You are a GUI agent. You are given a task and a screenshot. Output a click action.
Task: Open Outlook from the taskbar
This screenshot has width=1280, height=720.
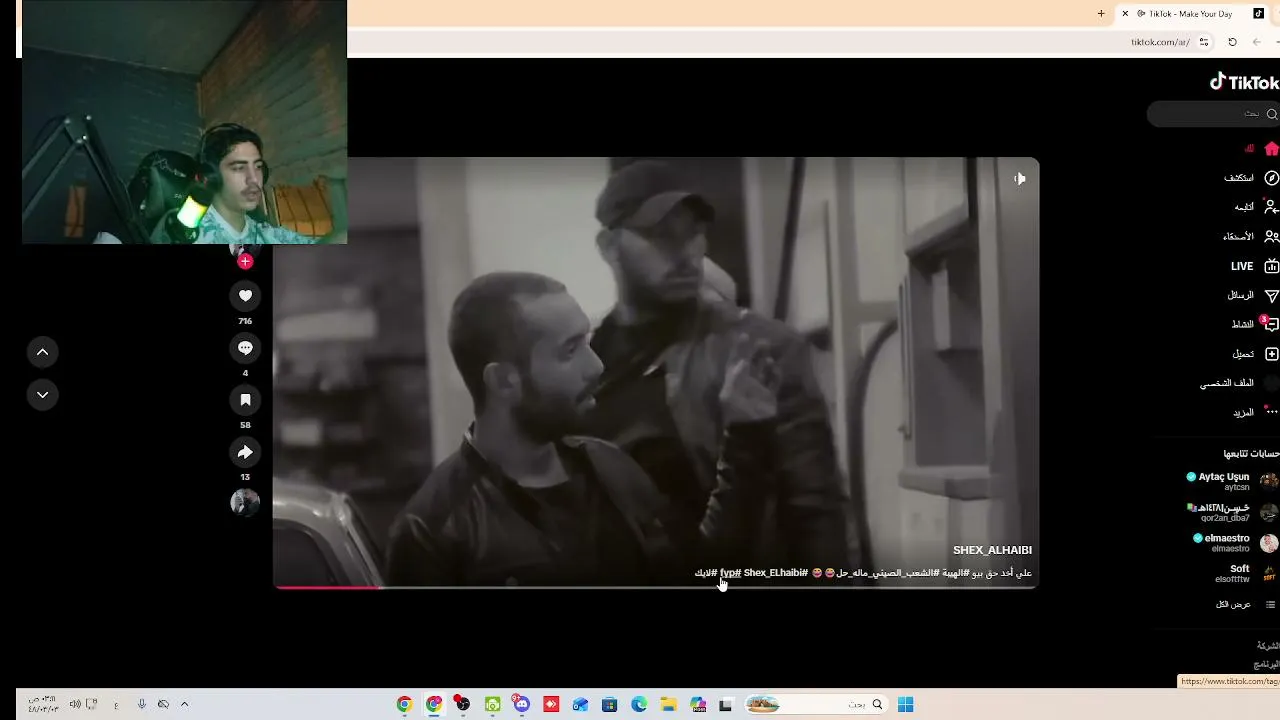[x=580, y=704]
